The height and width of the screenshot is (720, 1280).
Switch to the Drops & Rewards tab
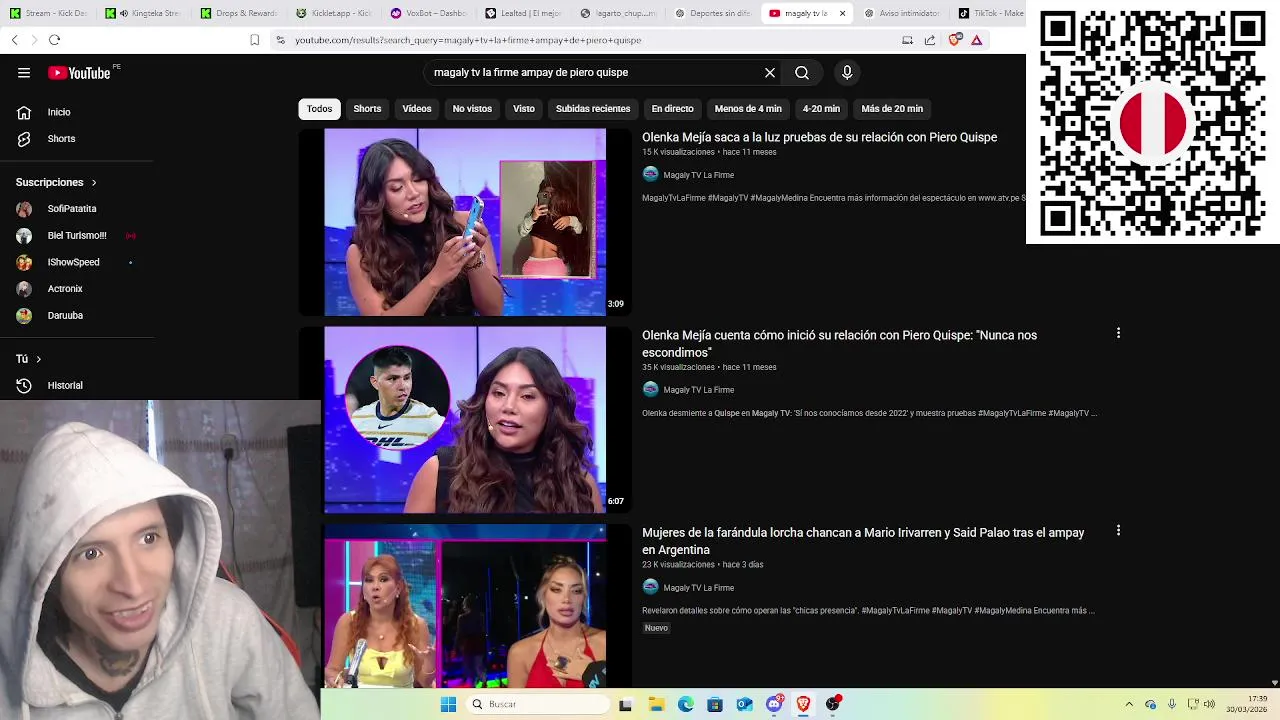[x=238, y=13]
